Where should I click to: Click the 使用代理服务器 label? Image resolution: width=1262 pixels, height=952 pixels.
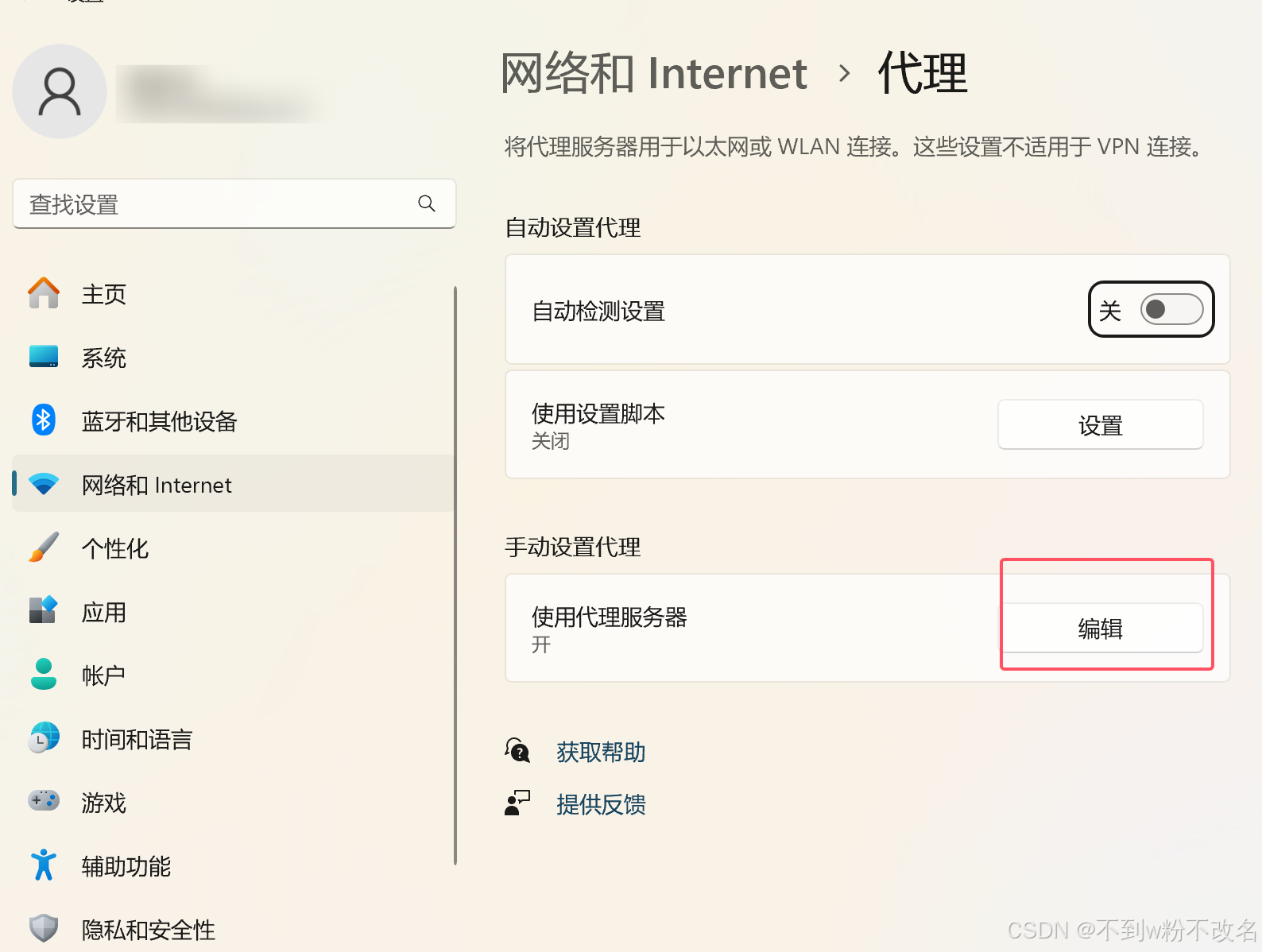tap(610, 617)
